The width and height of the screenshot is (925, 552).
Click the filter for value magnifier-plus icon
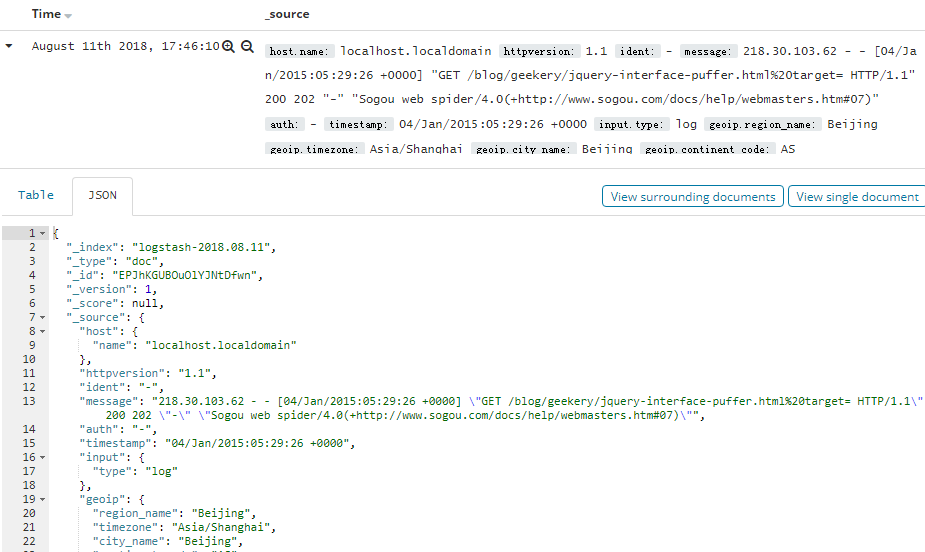tap(228, 46)
